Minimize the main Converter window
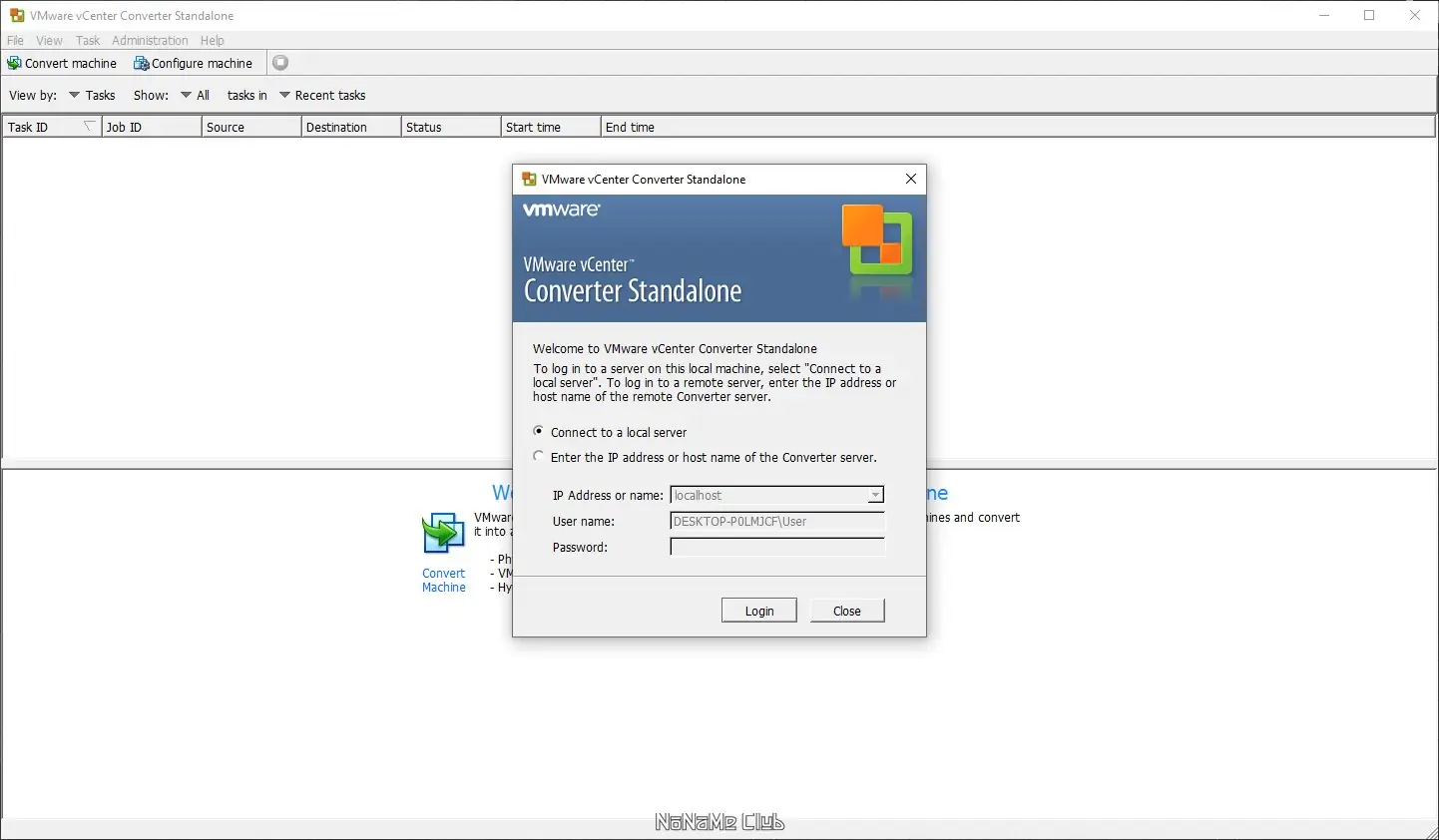The height and width of the screenshot is (840, 1439). tap(1324, 15)
